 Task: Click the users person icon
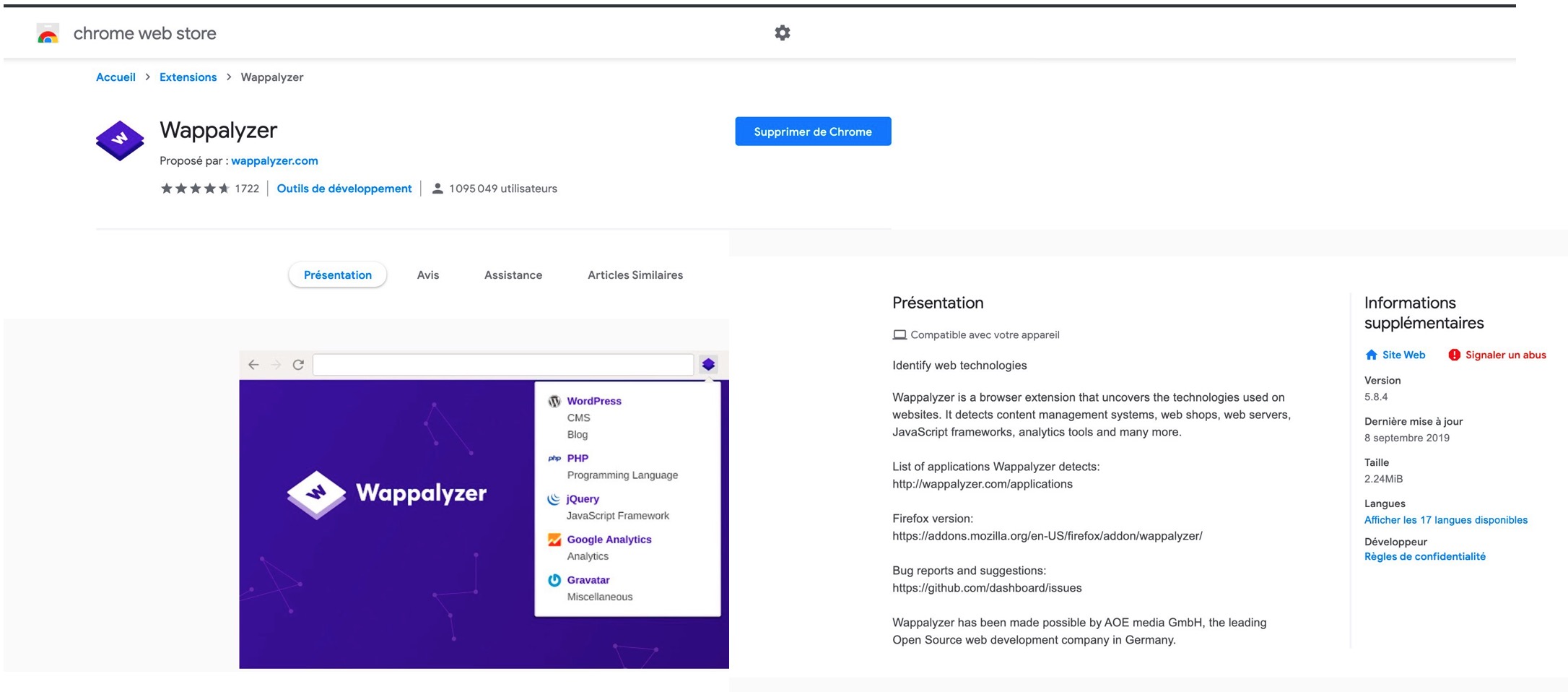click(437, 189)
